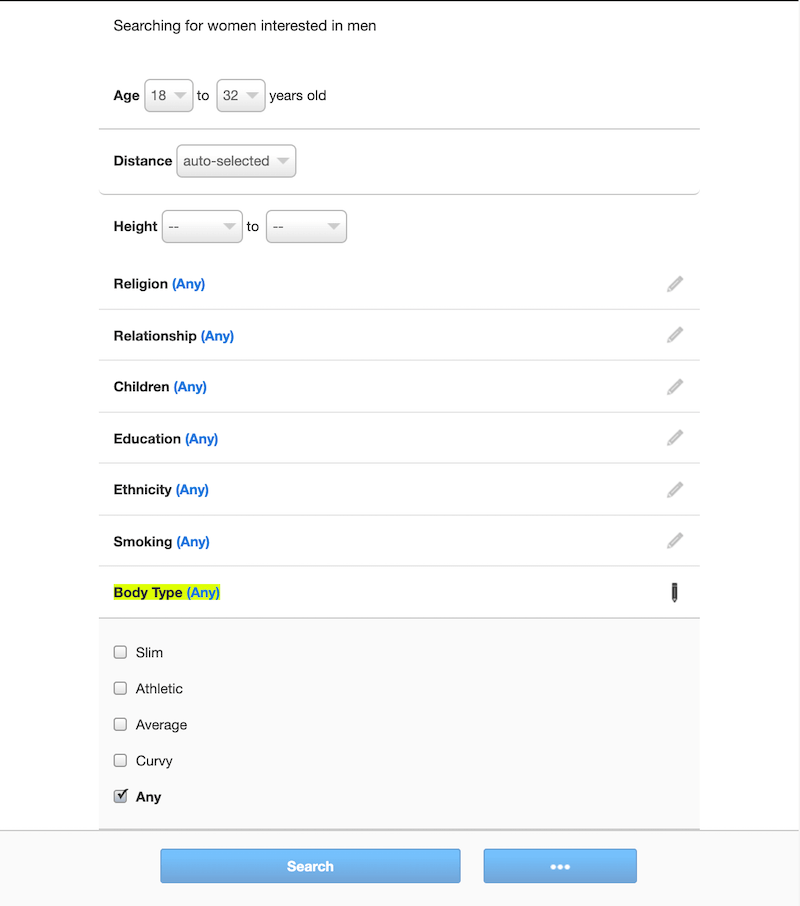800x906 pixels.
Task: Click the highlighted Body Type (Any) label
Action: click(167, 593)
